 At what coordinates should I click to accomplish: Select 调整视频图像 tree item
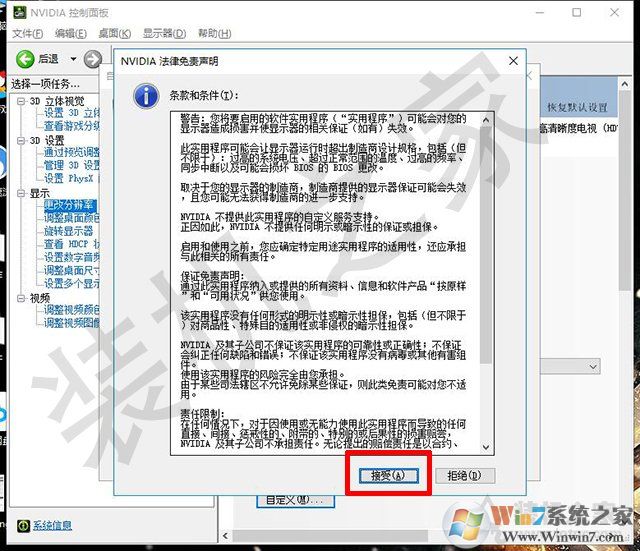coord(71,323)
